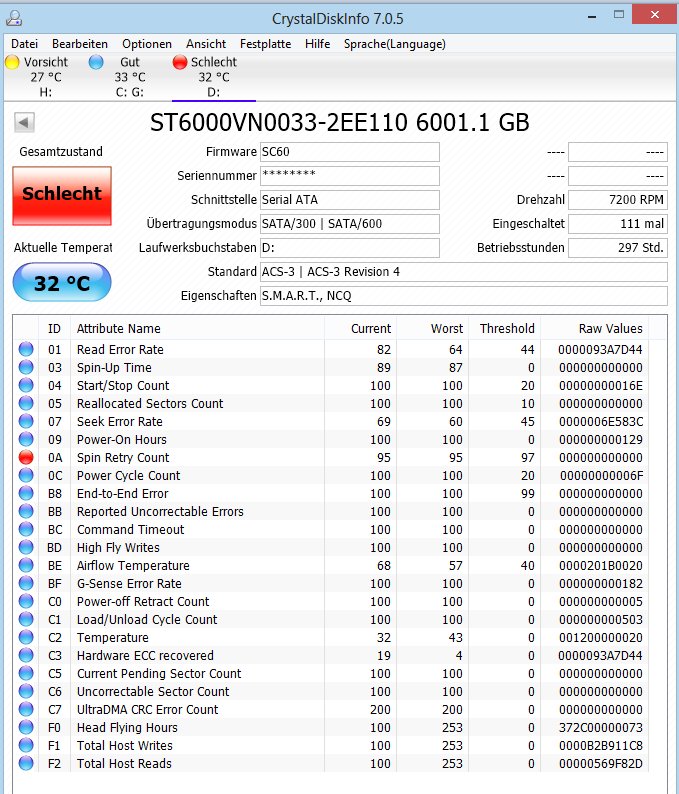Click status icon for Load/Unload Cycle Count

[26, 619]
